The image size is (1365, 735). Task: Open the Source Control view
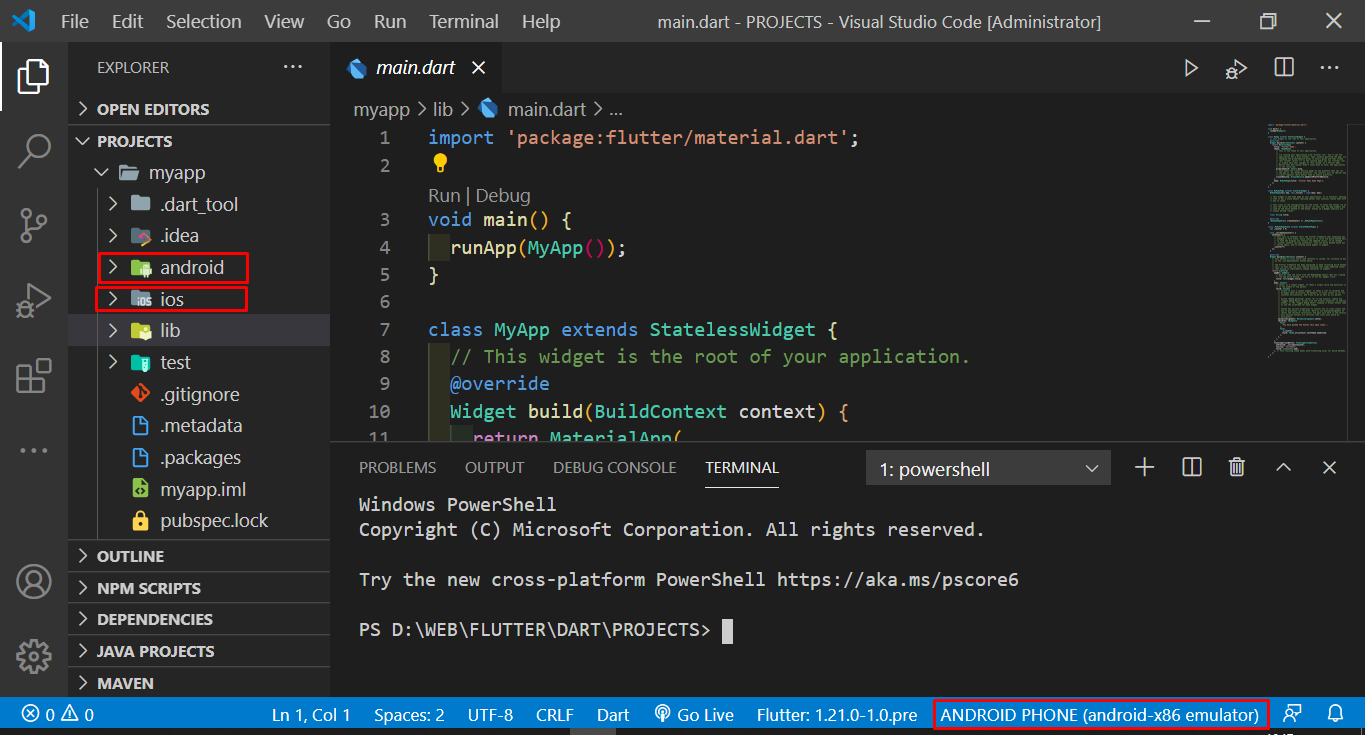tap(34, 226)
